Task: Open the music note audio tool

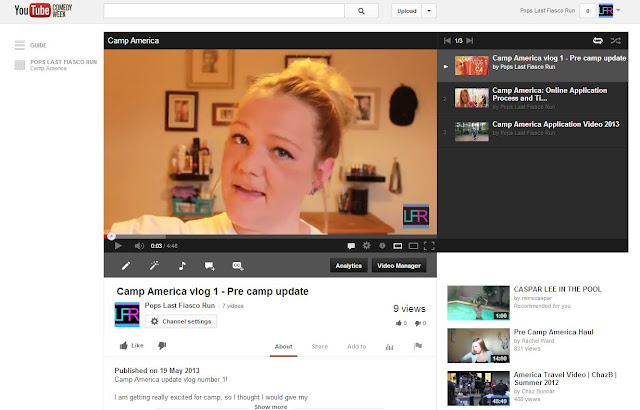Action: (x=182, y=266)
